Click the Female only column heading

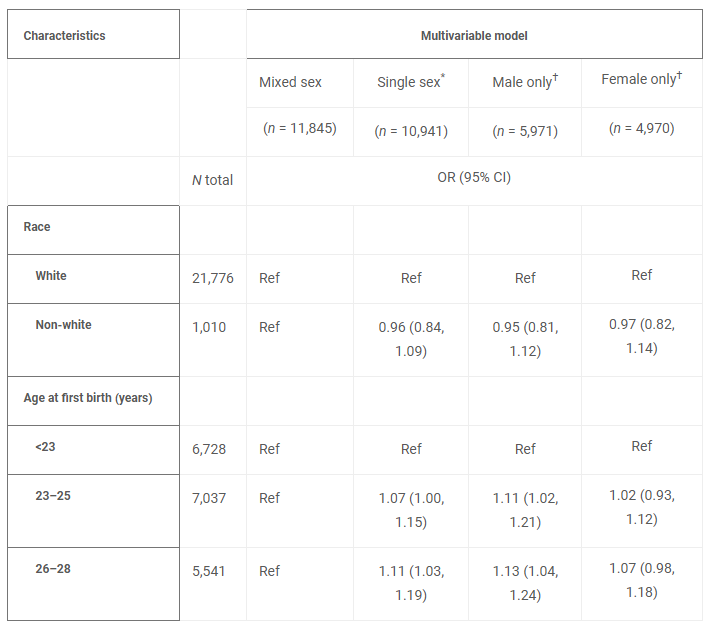pyautogui.click(x=641, y=80)
